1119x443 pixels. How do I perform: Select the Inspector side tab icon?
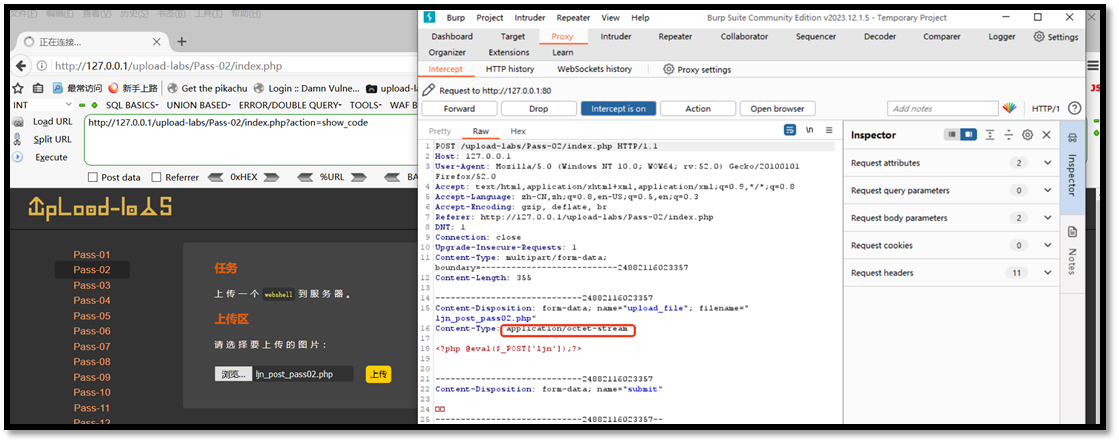pos(1072,138)
